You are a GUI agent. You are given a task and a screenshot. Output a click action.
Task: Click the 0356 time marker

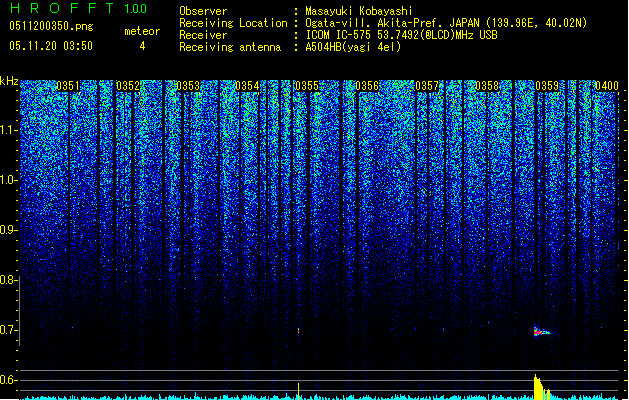point(367,86)
